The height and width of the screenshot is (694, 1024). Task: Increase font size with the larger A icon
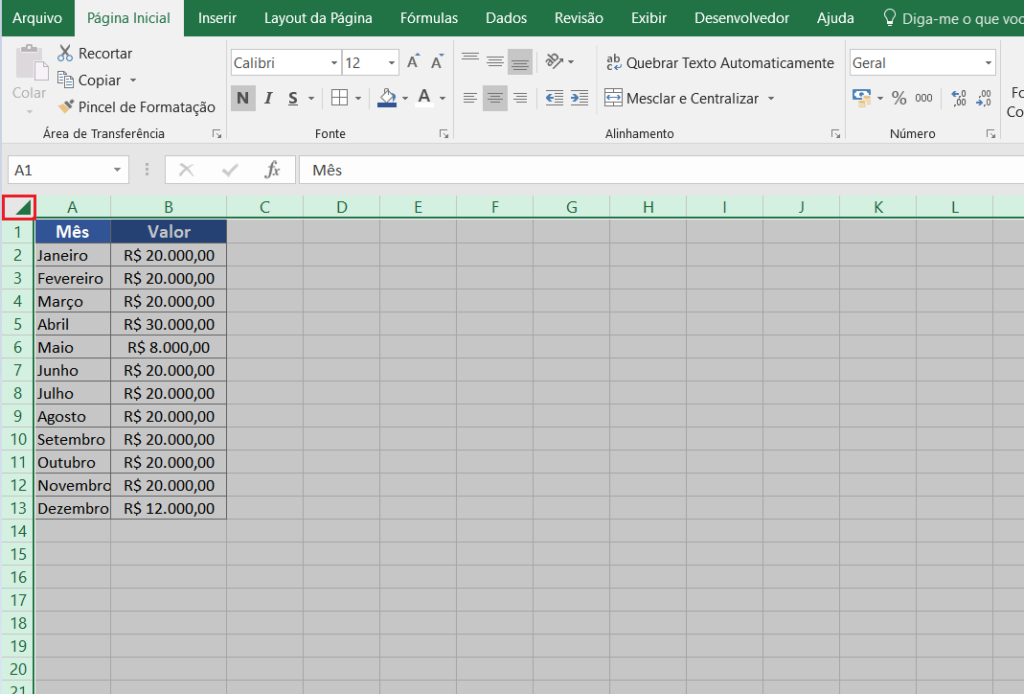click(x=413, y=62)
